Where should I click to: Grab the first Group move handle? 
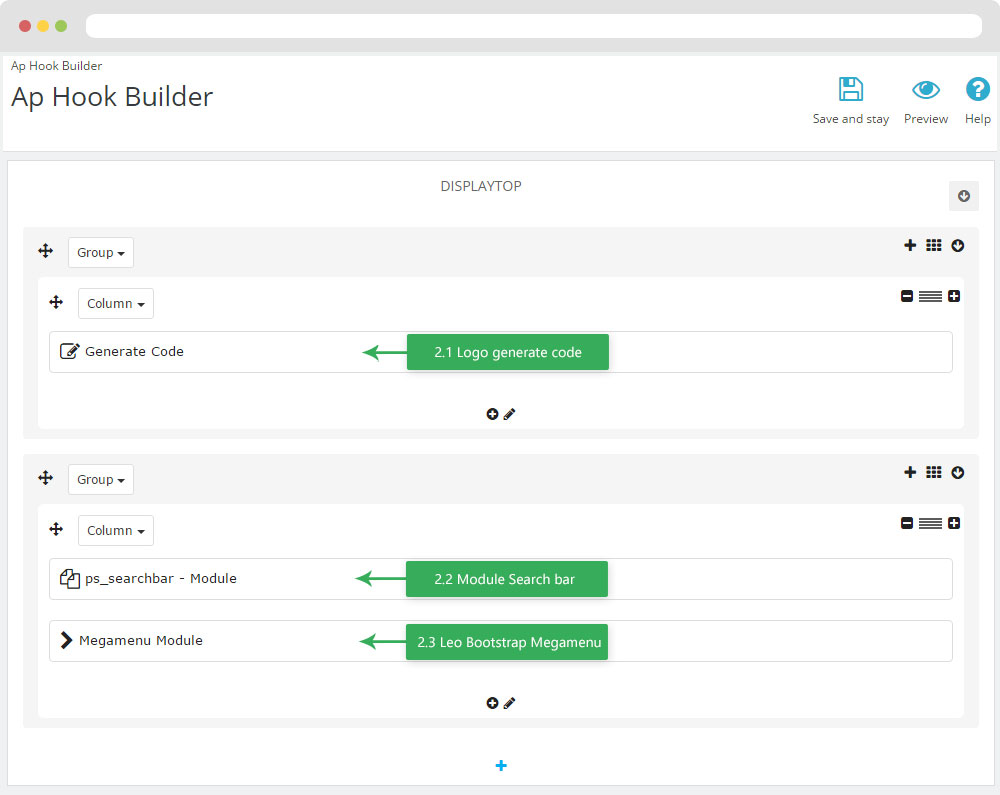coord(45,251)
